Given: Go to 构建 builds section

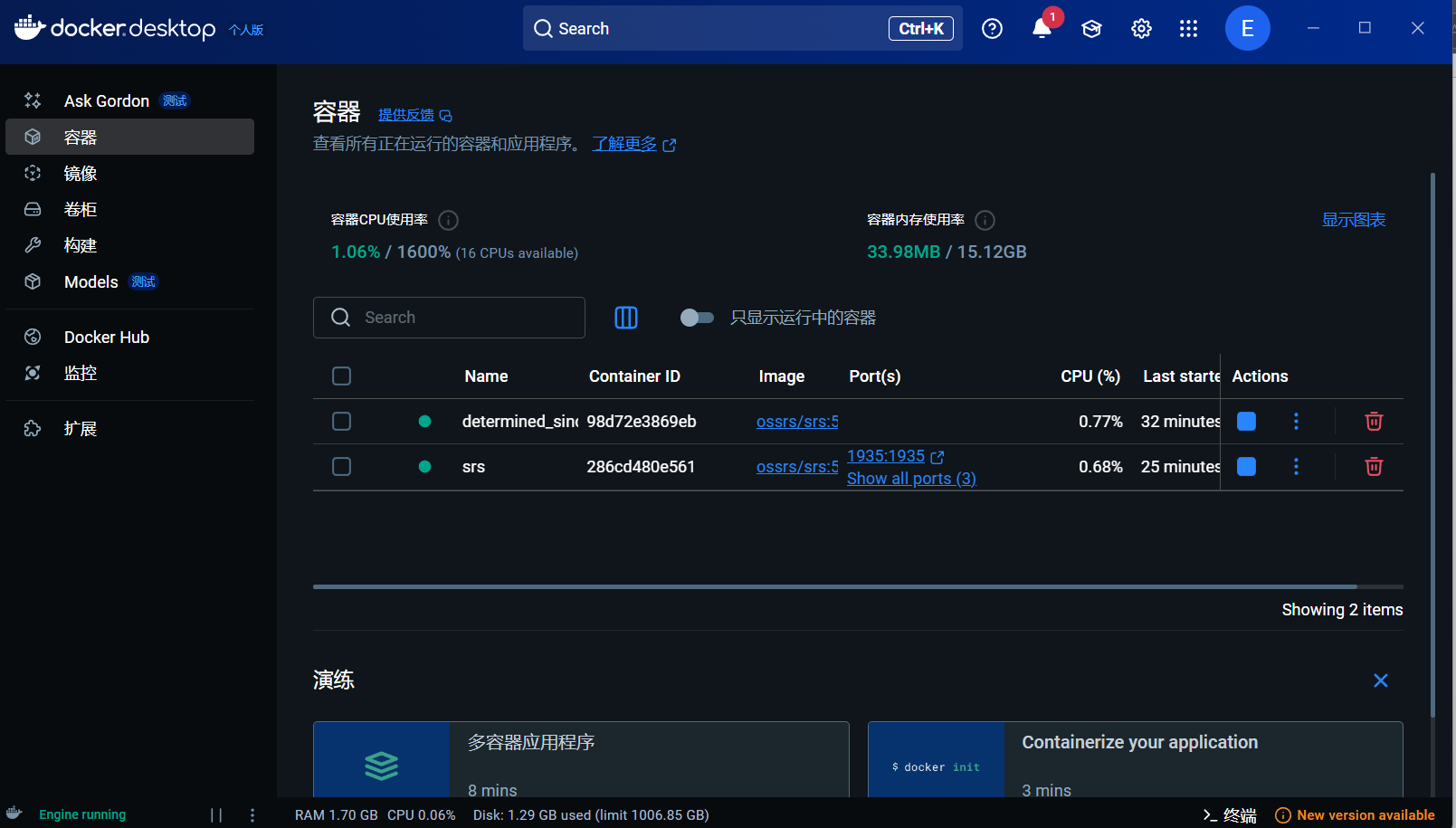Looking at the screenshot, I should pyautogui.click(x=129, y=245).
